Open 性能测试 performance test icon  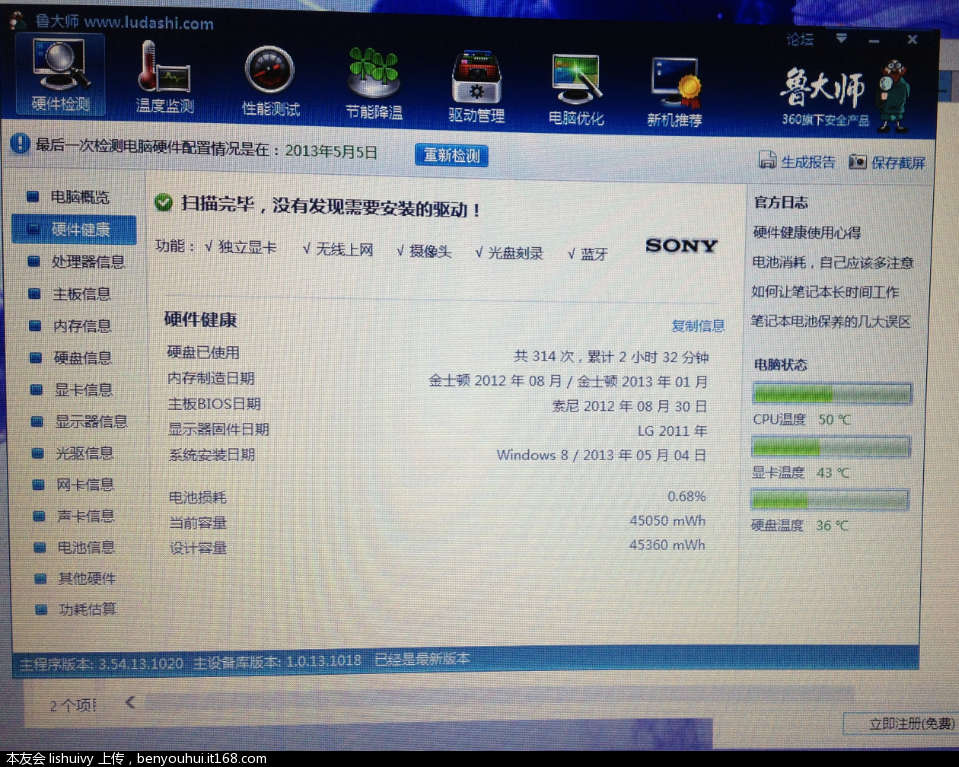[x=270, y=81]
